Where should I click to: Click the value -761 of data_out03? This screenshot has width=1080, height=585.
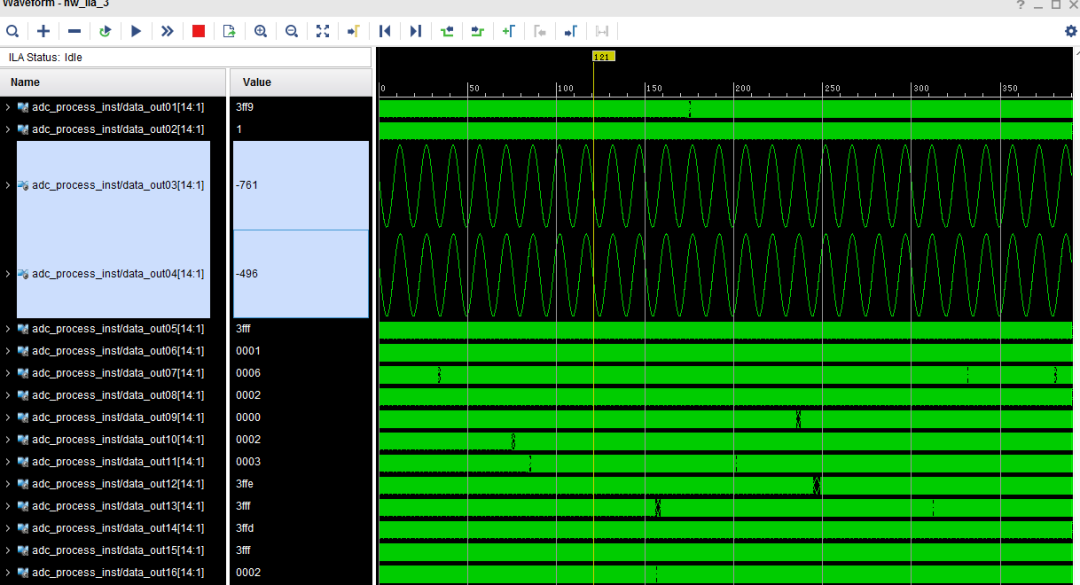click(x=247, y=185)
